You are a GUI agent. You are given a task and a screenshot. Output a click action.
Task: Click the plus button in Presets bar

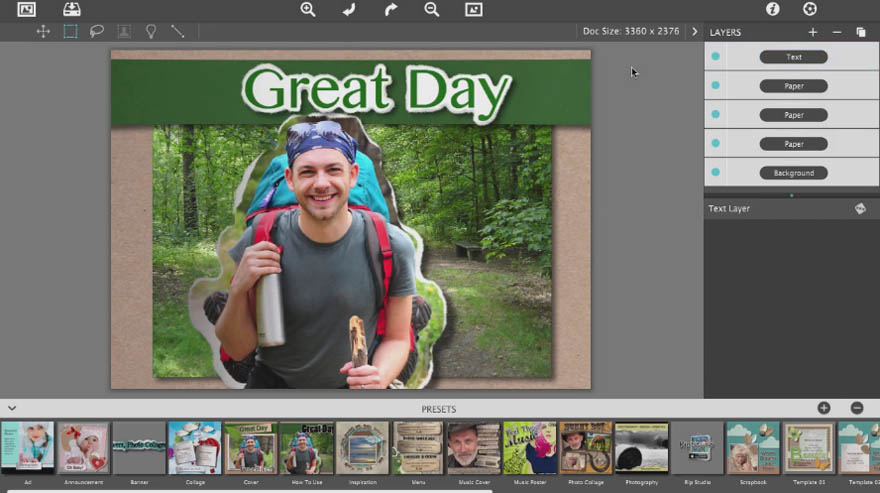824,408
